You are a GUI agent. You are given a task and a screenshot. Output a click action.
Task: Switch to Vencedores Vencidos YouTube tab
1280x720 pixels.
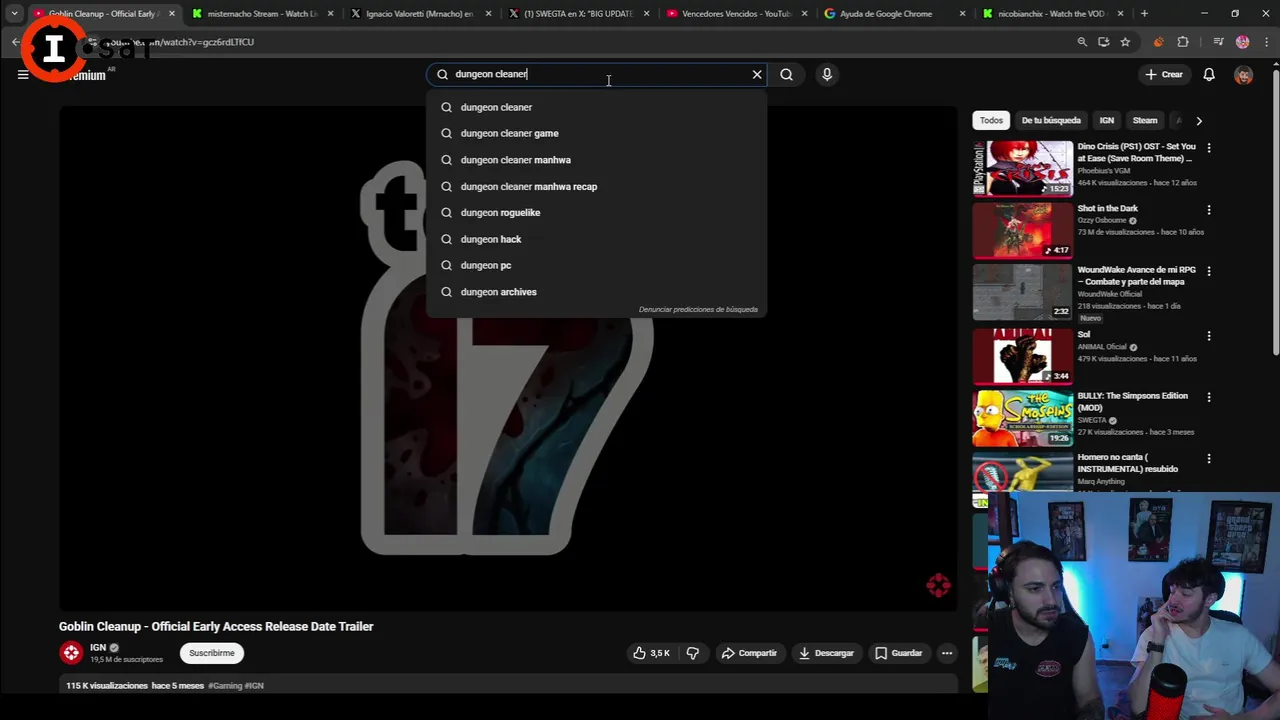pyautogui.click(x=736, y=14)
